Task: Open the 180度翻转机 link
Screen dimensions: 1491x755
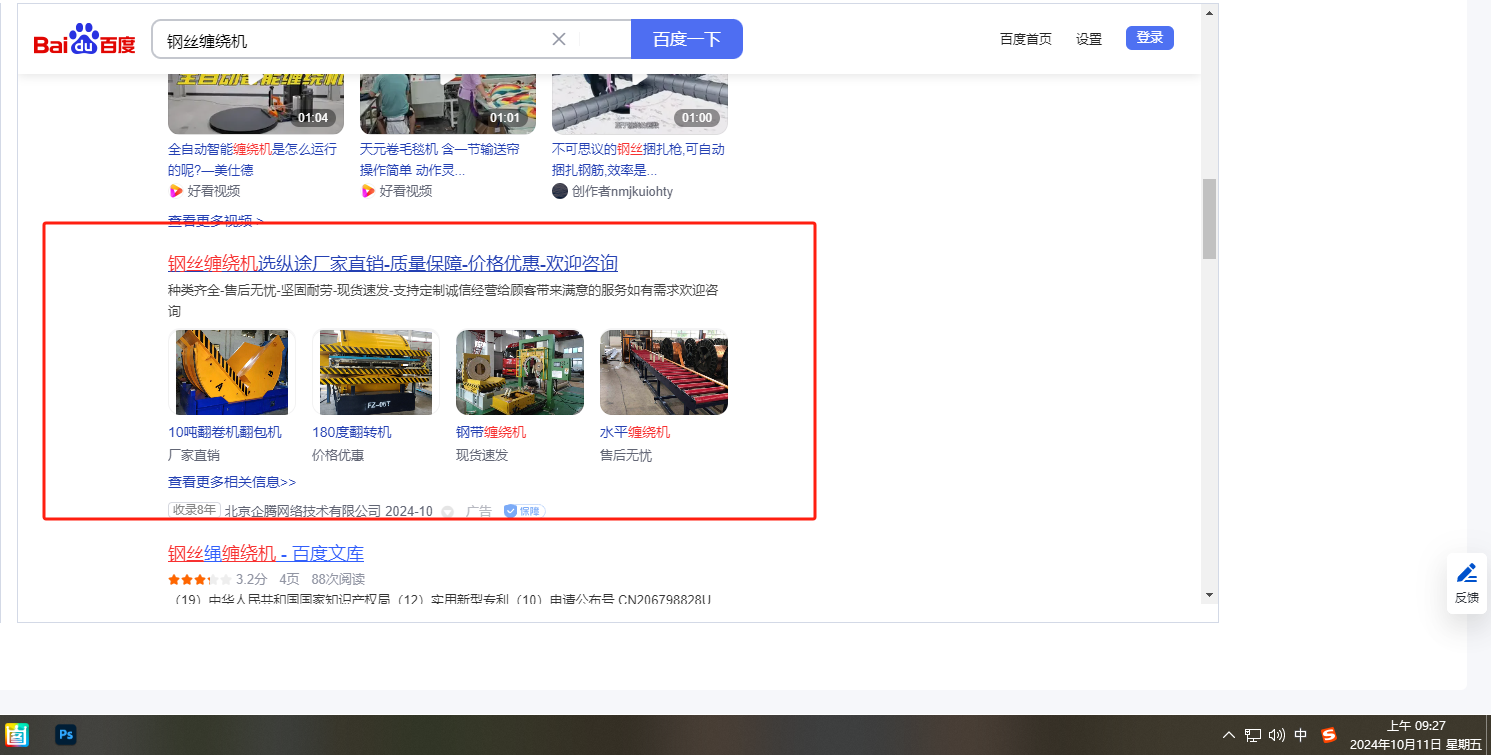Action: (352, 432)
